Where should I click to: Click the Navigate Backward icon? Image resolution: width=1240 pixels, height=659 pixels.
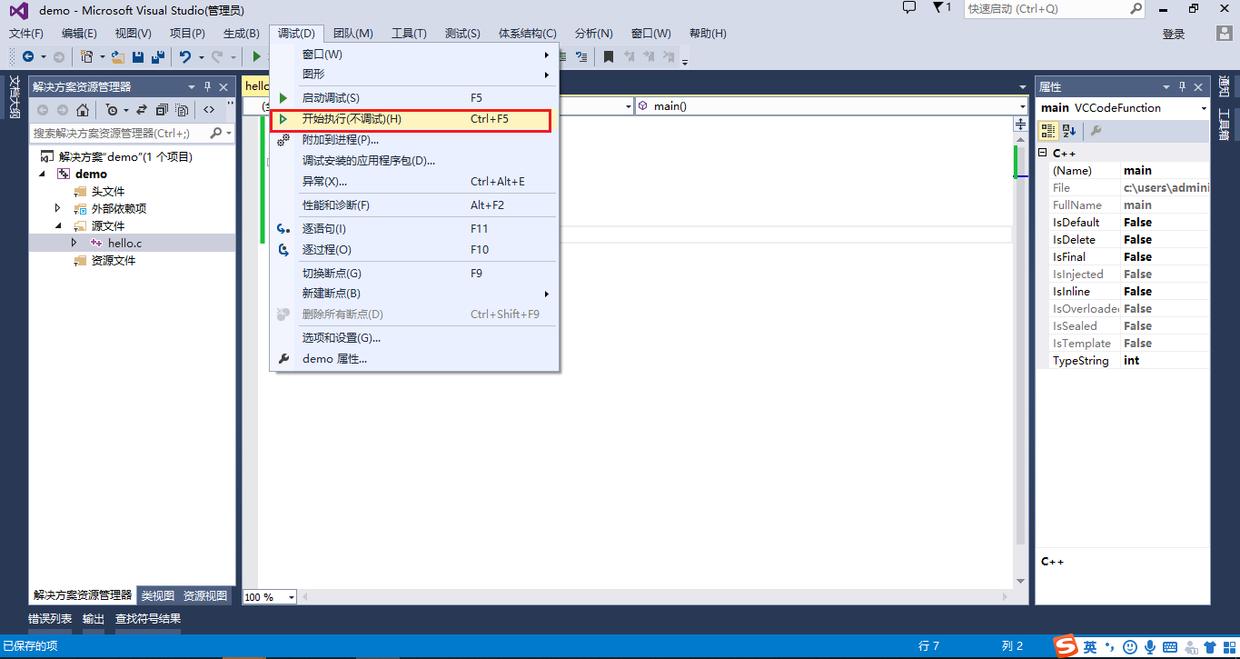(27, 57)
